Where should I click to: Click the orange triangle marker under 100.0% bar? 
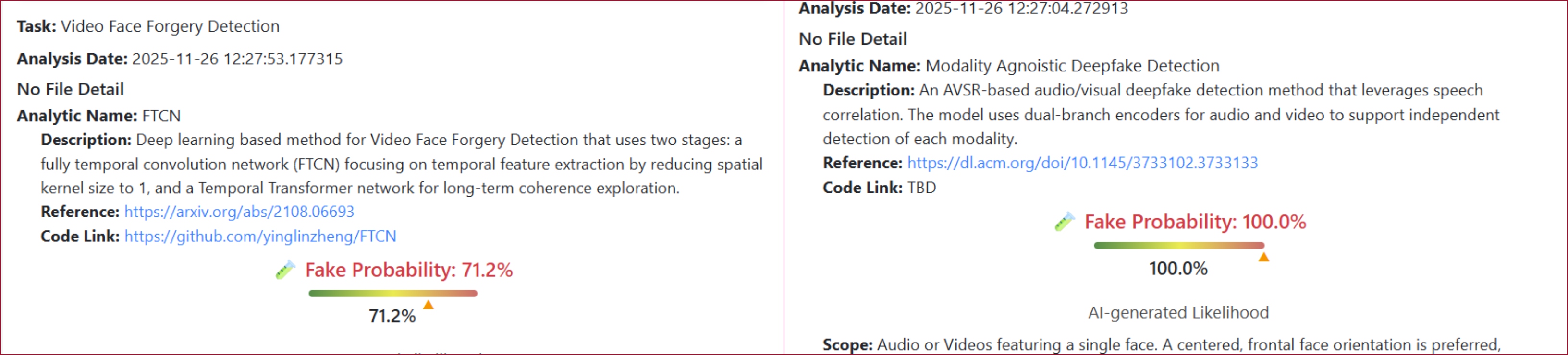click(x=1263, y=257)
